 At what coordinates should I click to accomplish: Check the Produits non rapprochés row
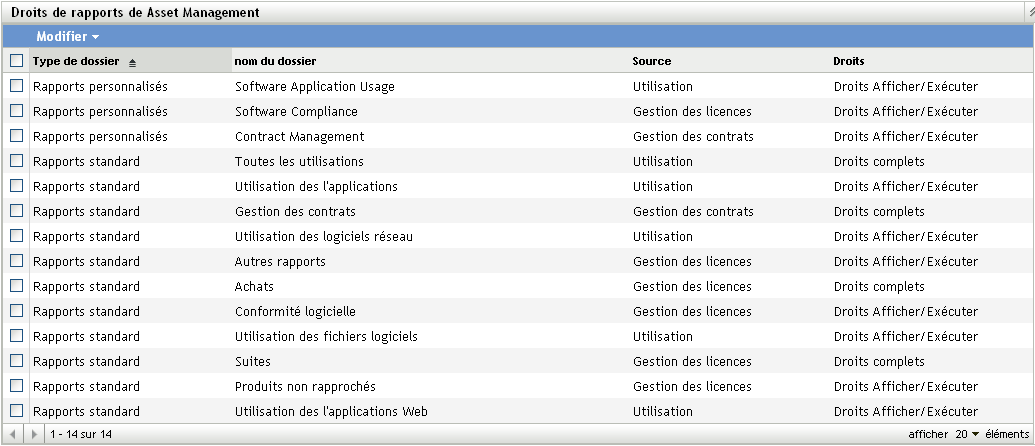tap(16, 386)
